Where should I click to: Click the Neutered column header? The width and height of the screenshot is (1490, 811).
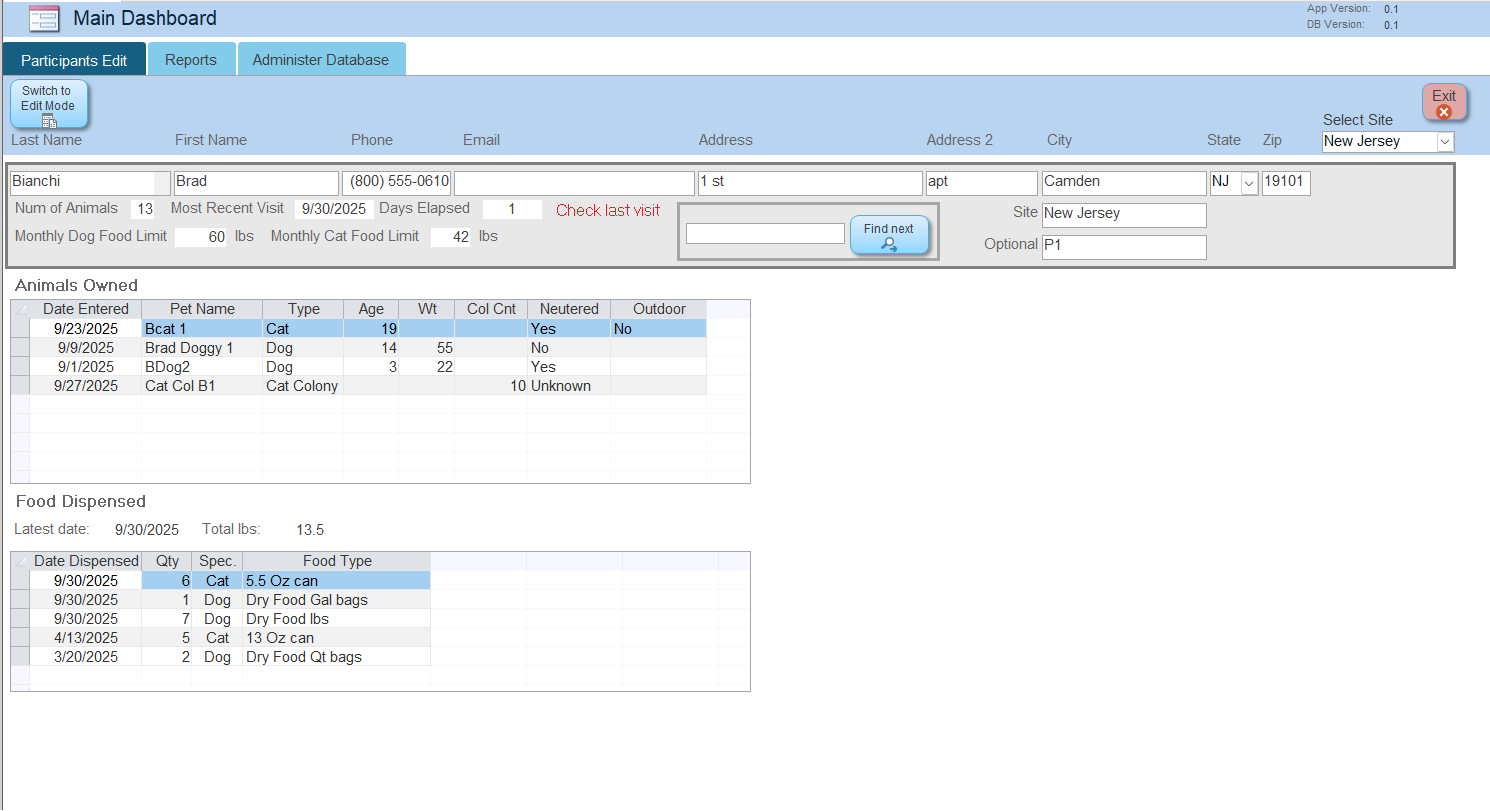[569, 309]
